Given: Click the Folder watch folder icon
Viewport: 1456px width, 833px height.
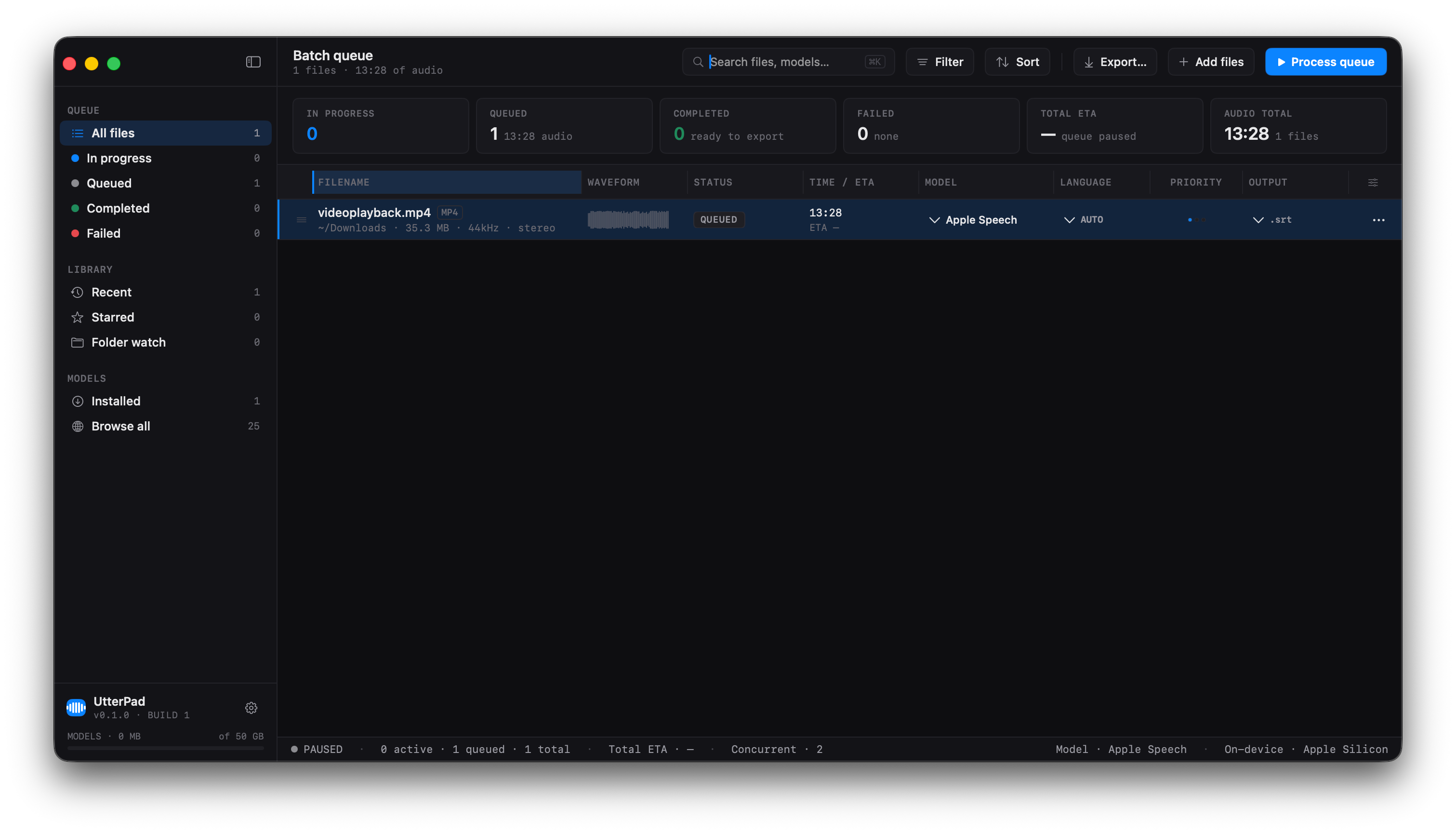Looking at the screenshot, I should click(77, 342).
